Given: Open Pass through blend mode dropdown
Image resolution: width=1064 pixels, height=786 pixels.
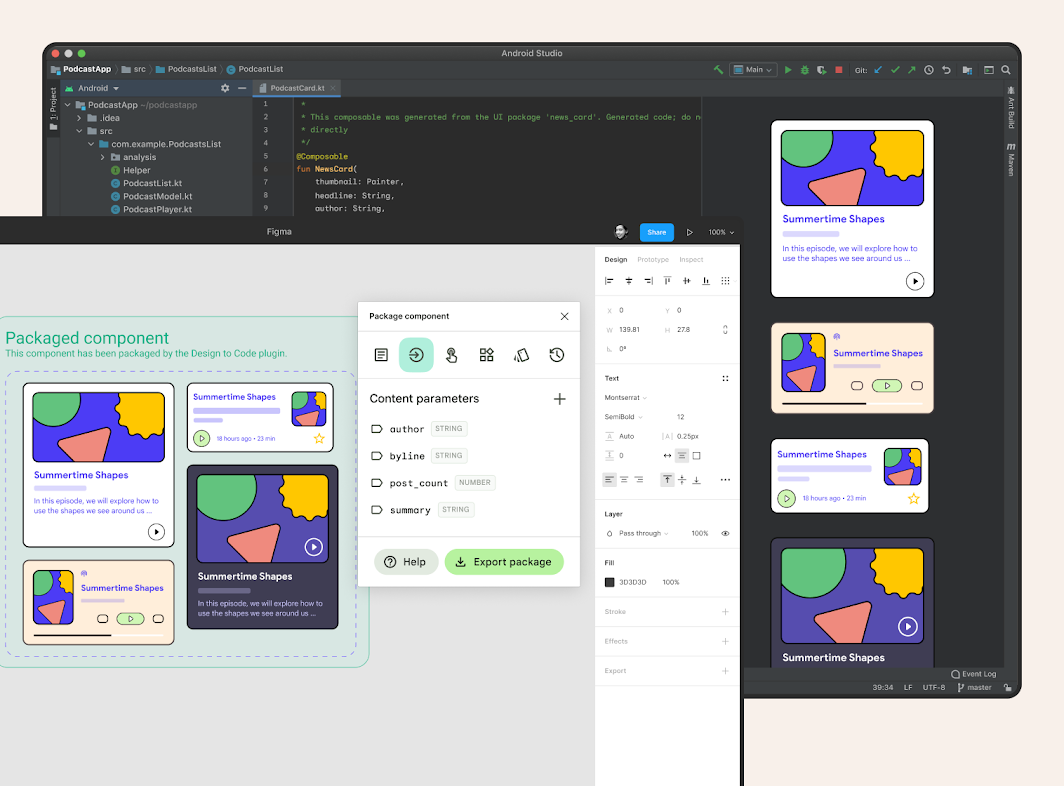Looking at the screenshot, I should click(x=643, y=534).
